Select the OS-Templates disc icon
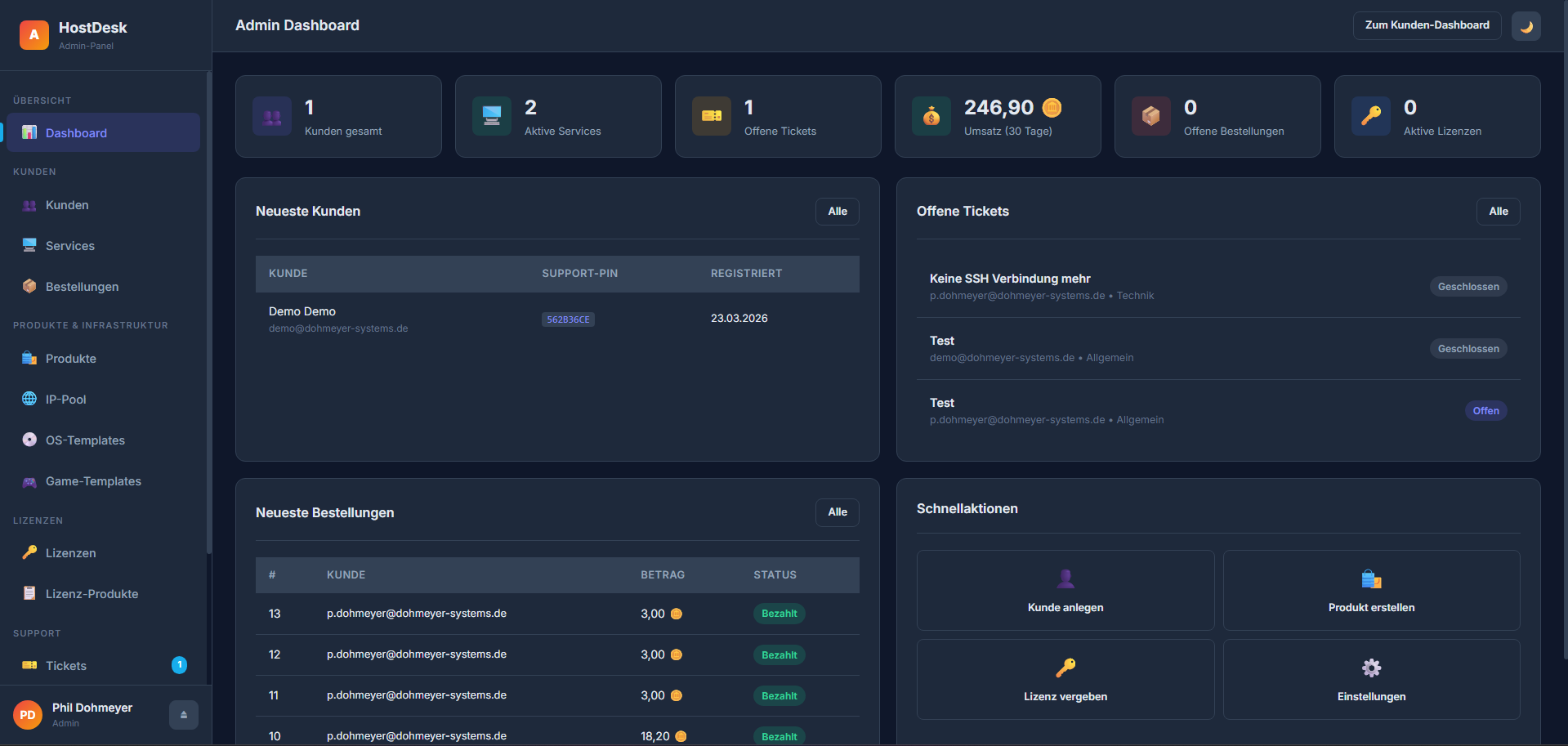 coord(29,440)
